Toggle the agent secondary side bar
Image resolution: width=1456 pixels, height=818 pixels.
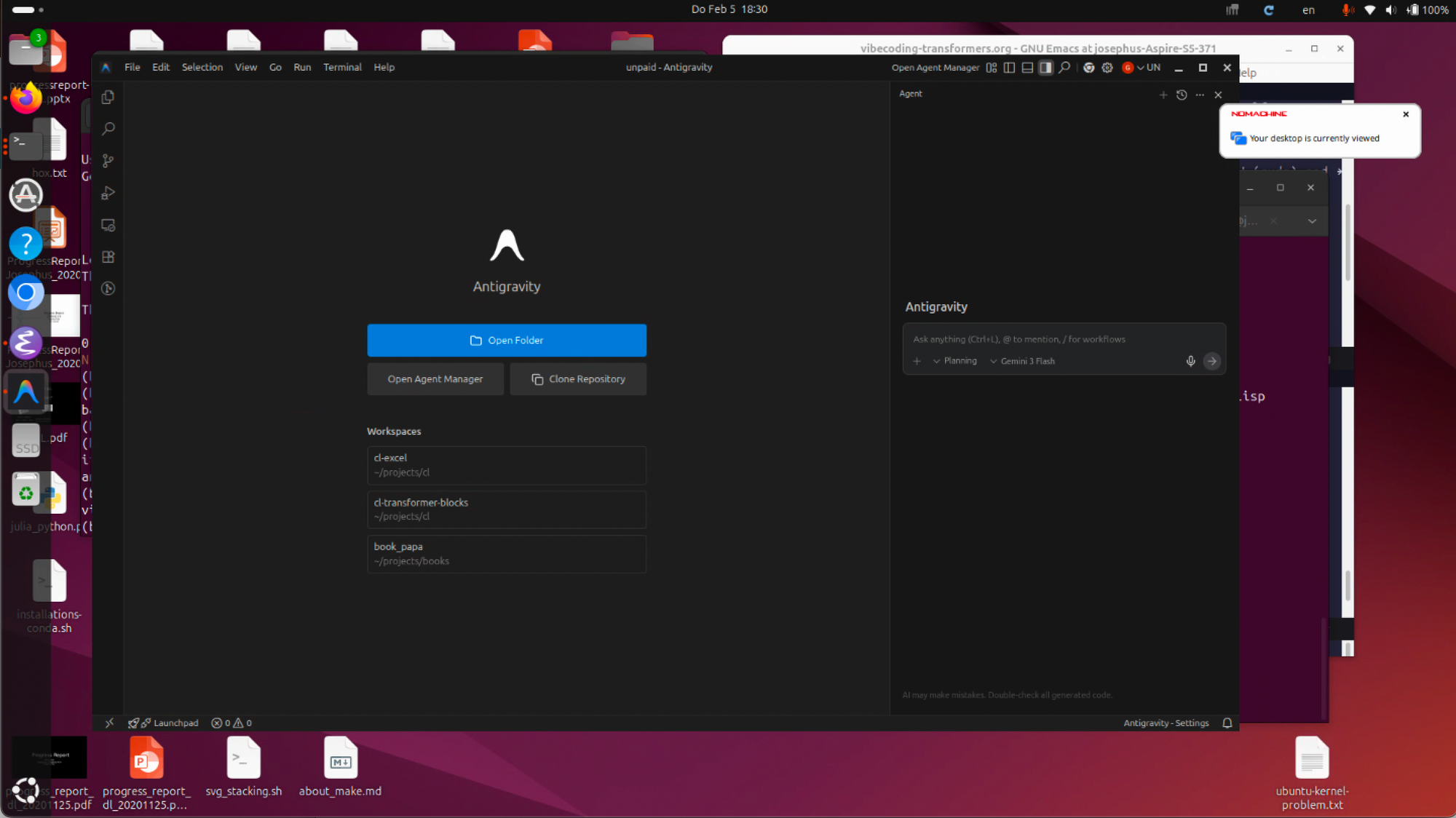point(1045,67)
